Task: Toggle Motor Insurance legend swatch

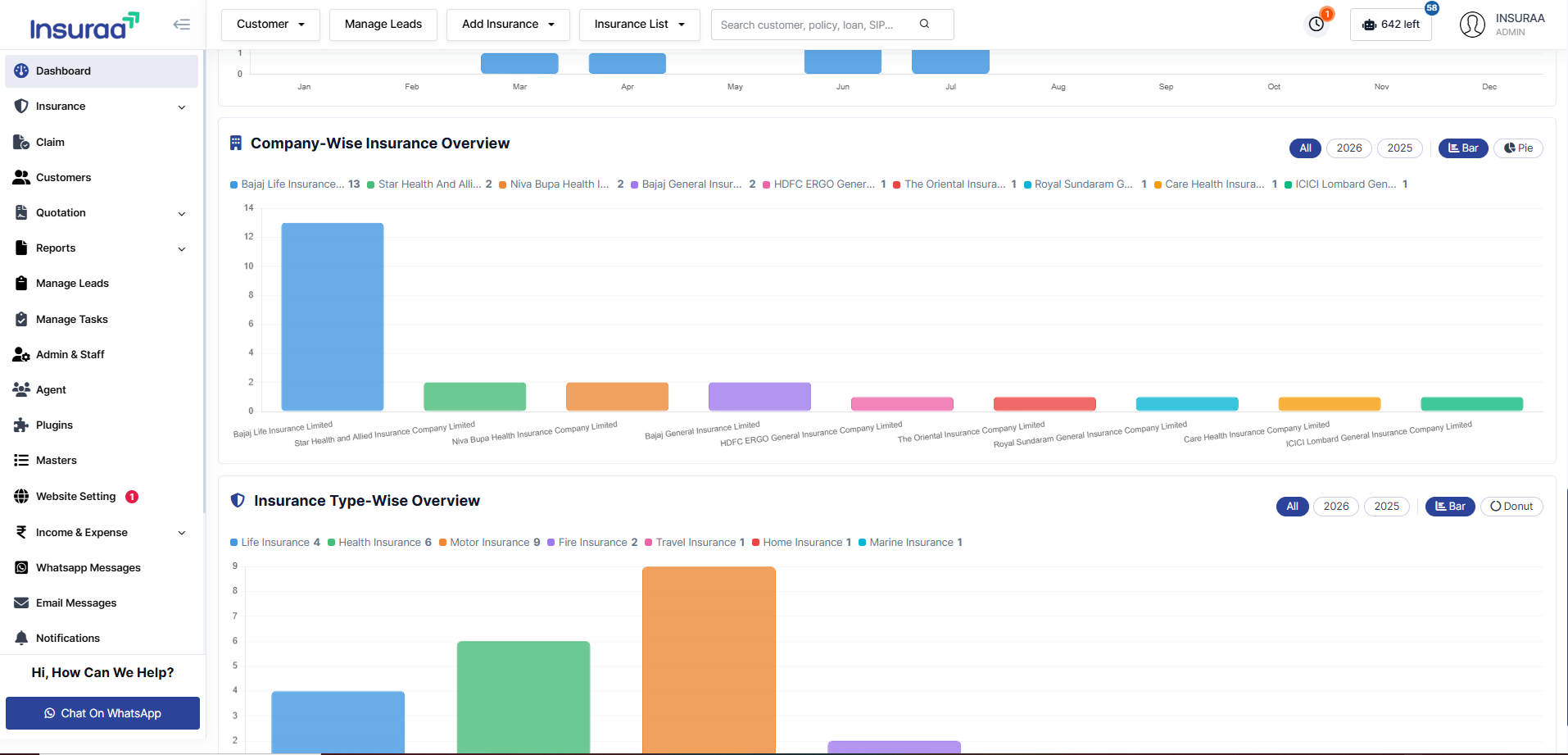Action: click(x=442, y=543)
